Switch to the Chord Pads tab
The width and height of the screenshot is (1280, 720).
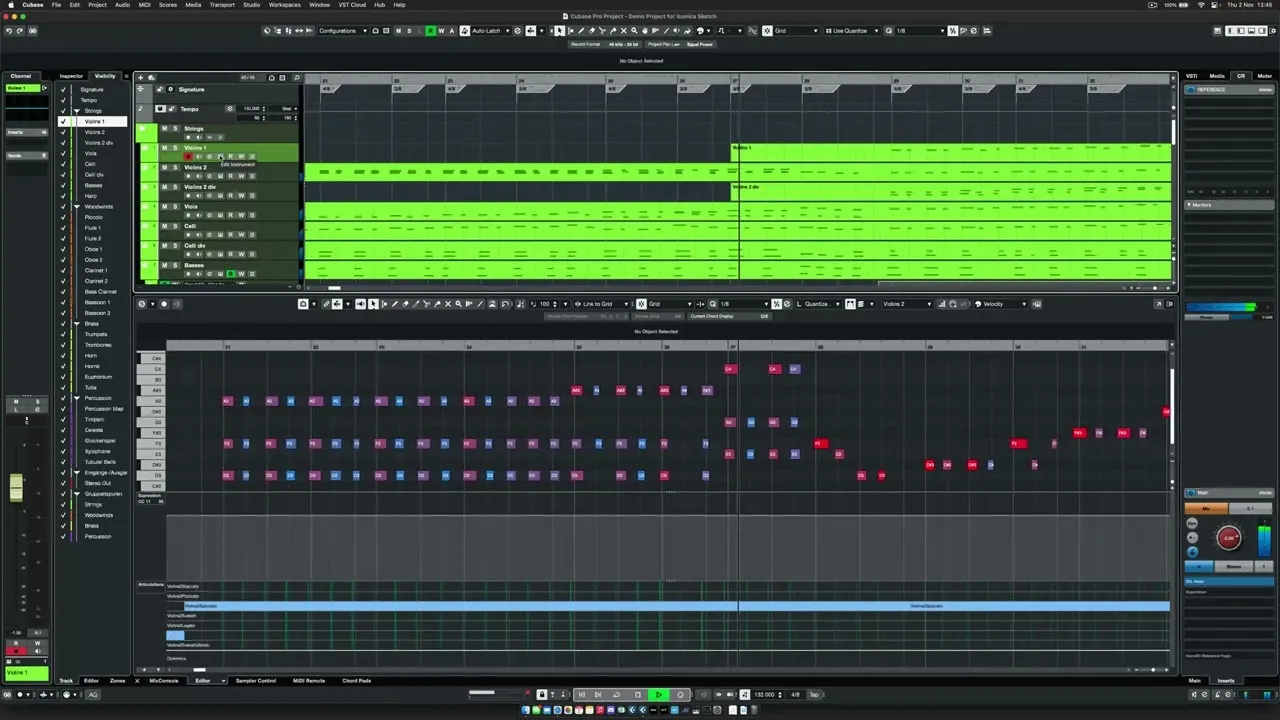[357, 681]
